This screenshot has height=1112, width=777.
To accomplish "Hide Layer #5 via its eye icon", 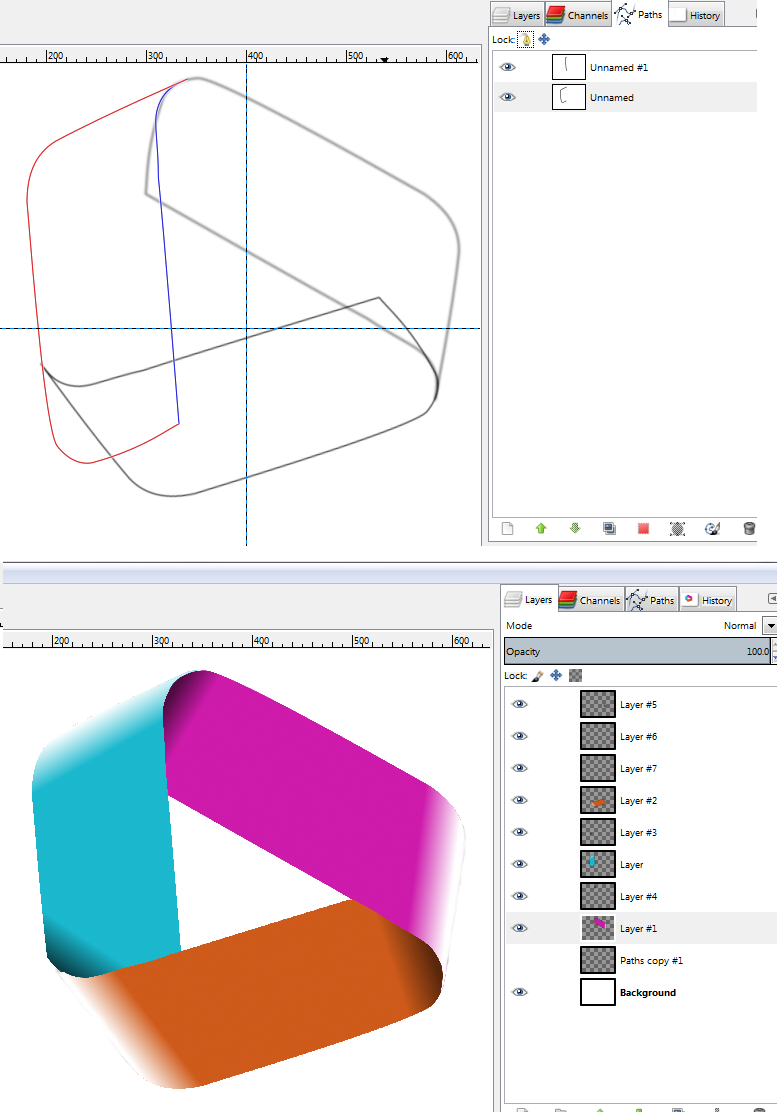I will click(520, 704).
